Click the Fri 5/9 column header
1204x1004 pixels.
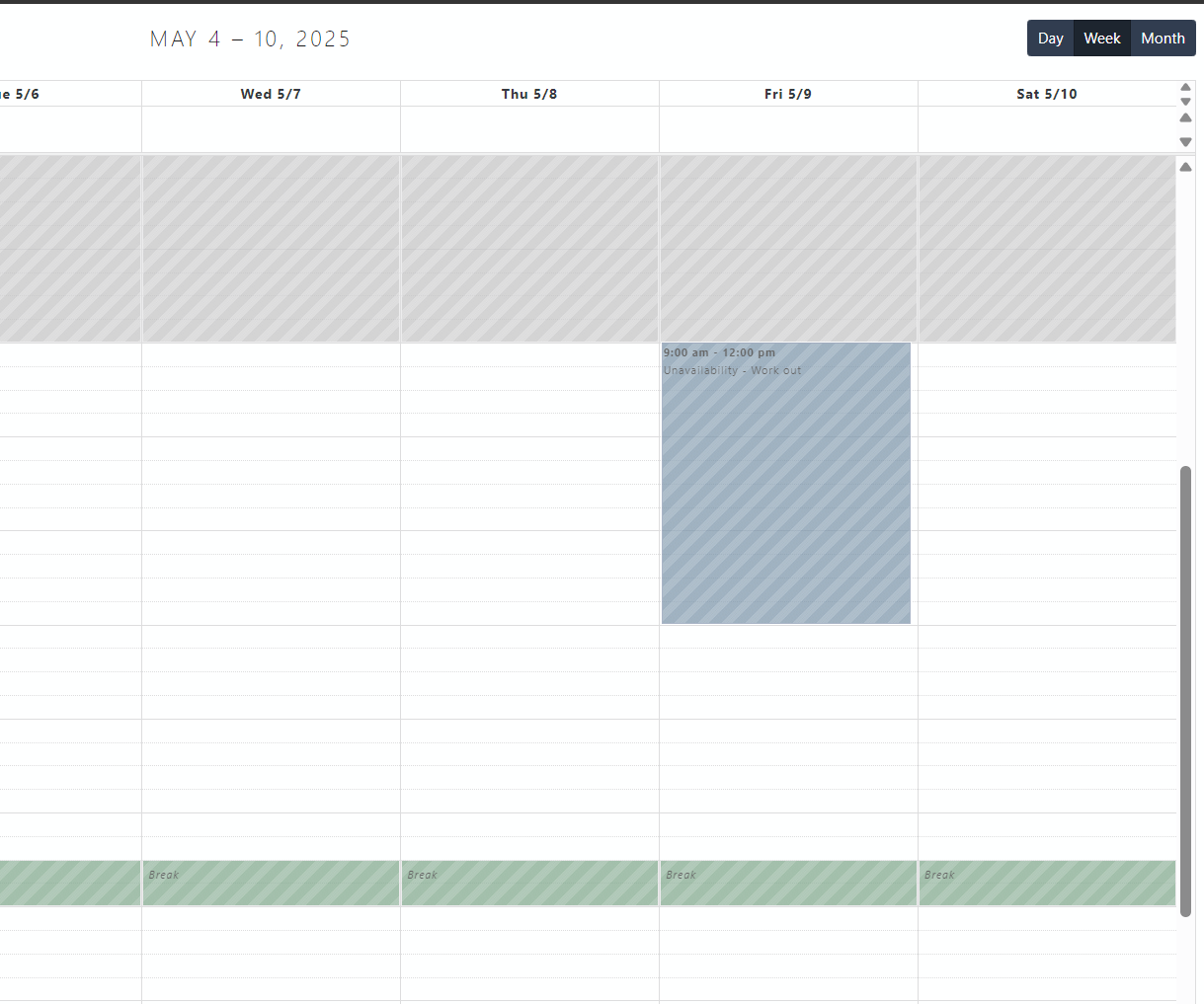click(788, 94)
